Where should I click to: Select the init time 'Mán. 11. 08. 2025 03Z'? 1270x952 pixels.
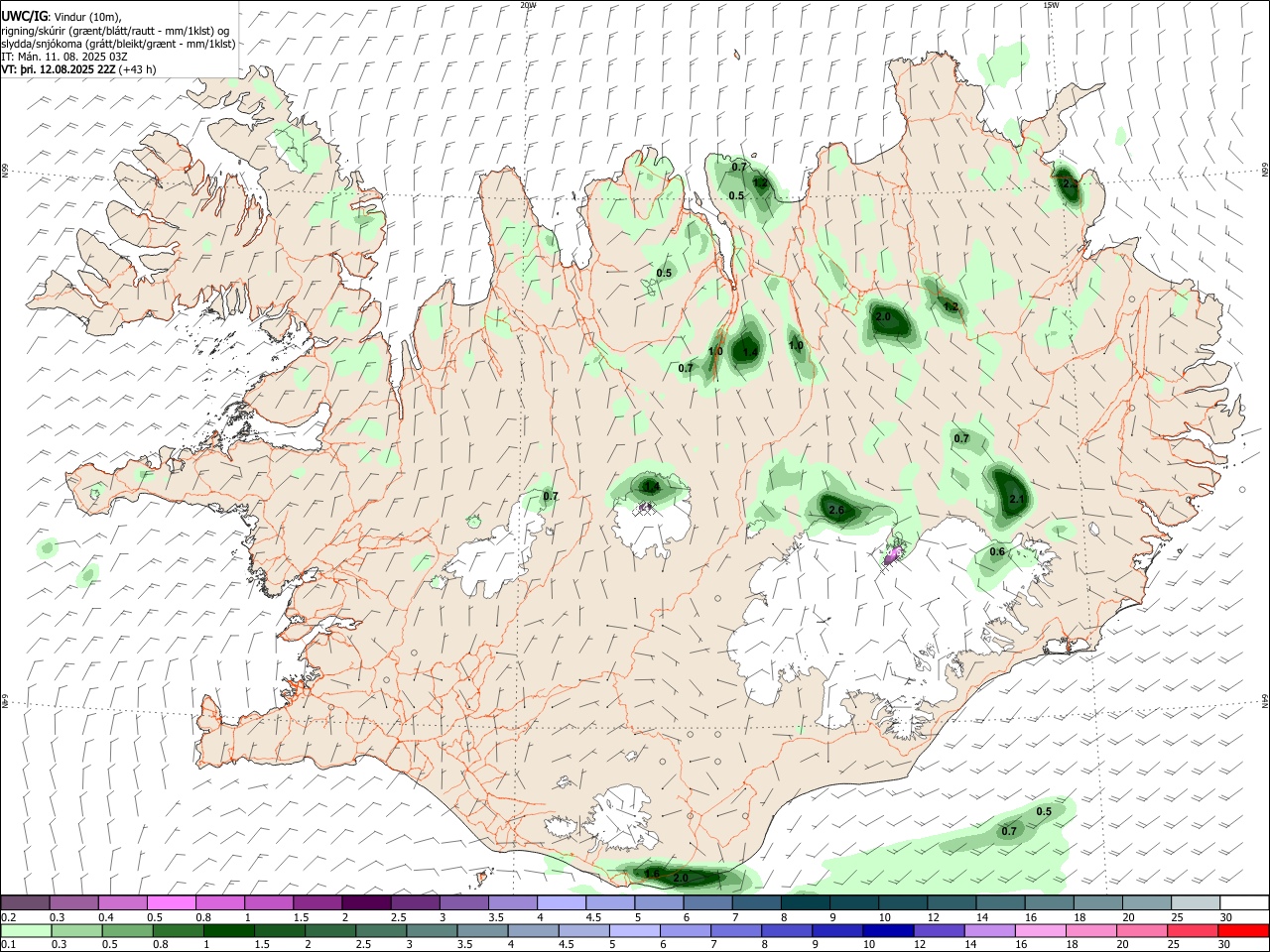pyautogui.click(x=72, y=57)
